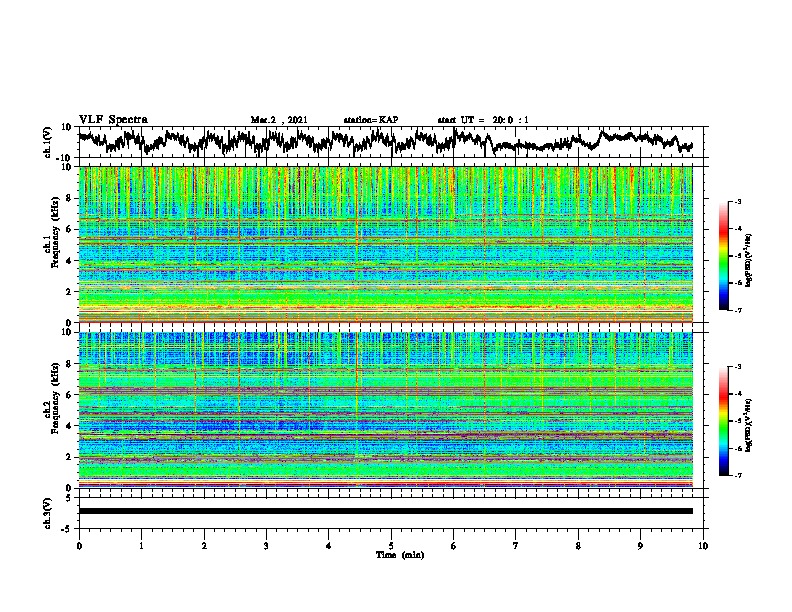The width and height of the screenshot is (792, 612).
Task: Click time axis tick label "7"
Action: (x=516, y=546)
